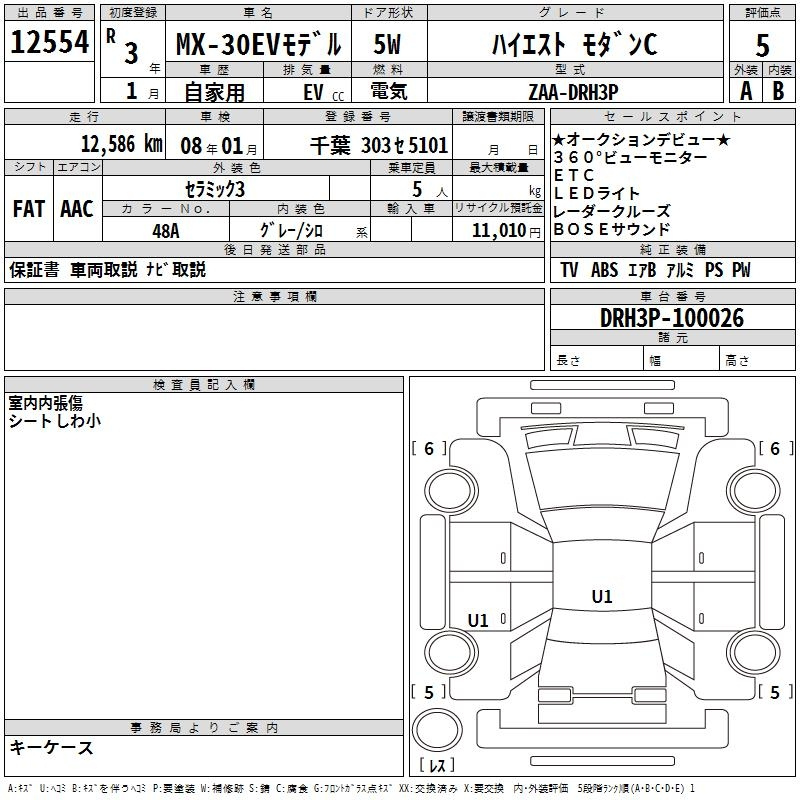Screen dimensions: 800x800
Task: Select the LEDライト sales point
Action: 596,193
